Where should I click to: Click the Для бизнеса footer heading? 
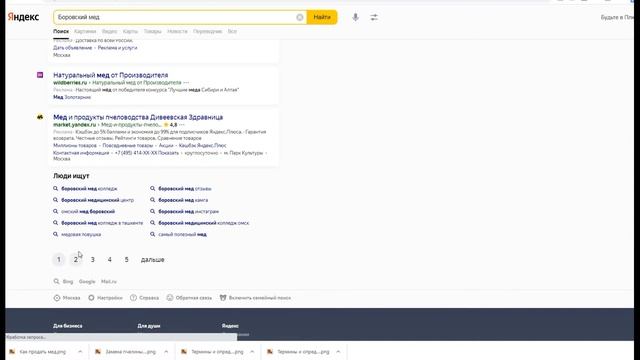[68, 326]
